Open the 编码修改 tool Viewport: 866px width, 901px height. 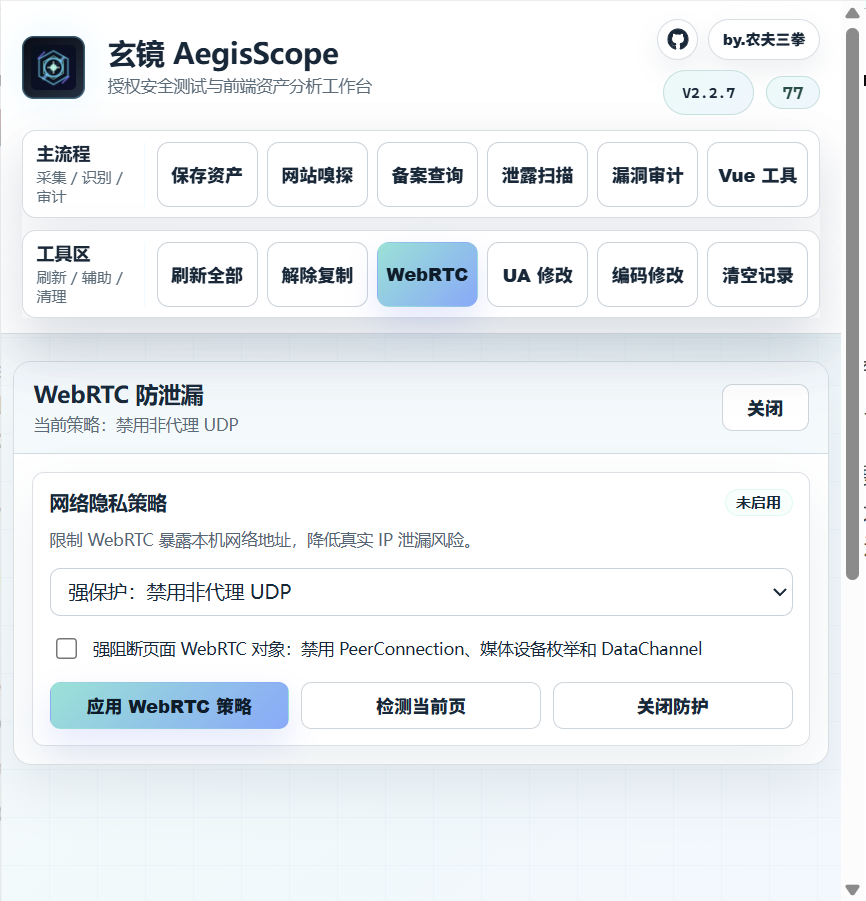647,275
